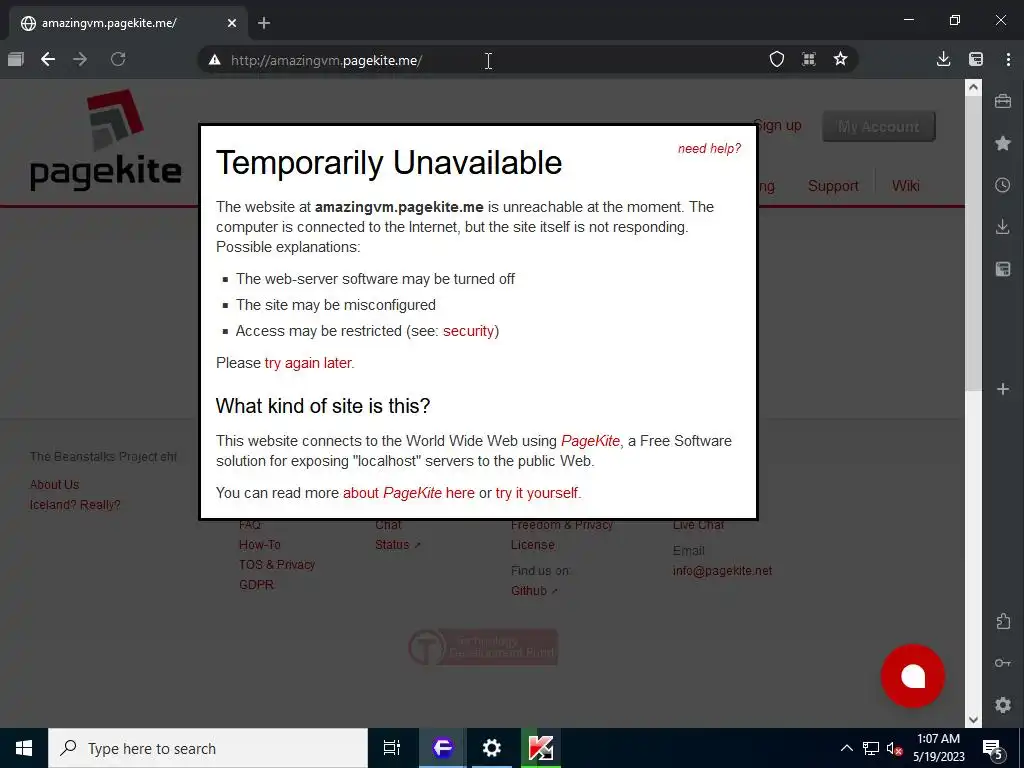Click the try it yourself link
1024x768 pixels.
tap(537, 493)
